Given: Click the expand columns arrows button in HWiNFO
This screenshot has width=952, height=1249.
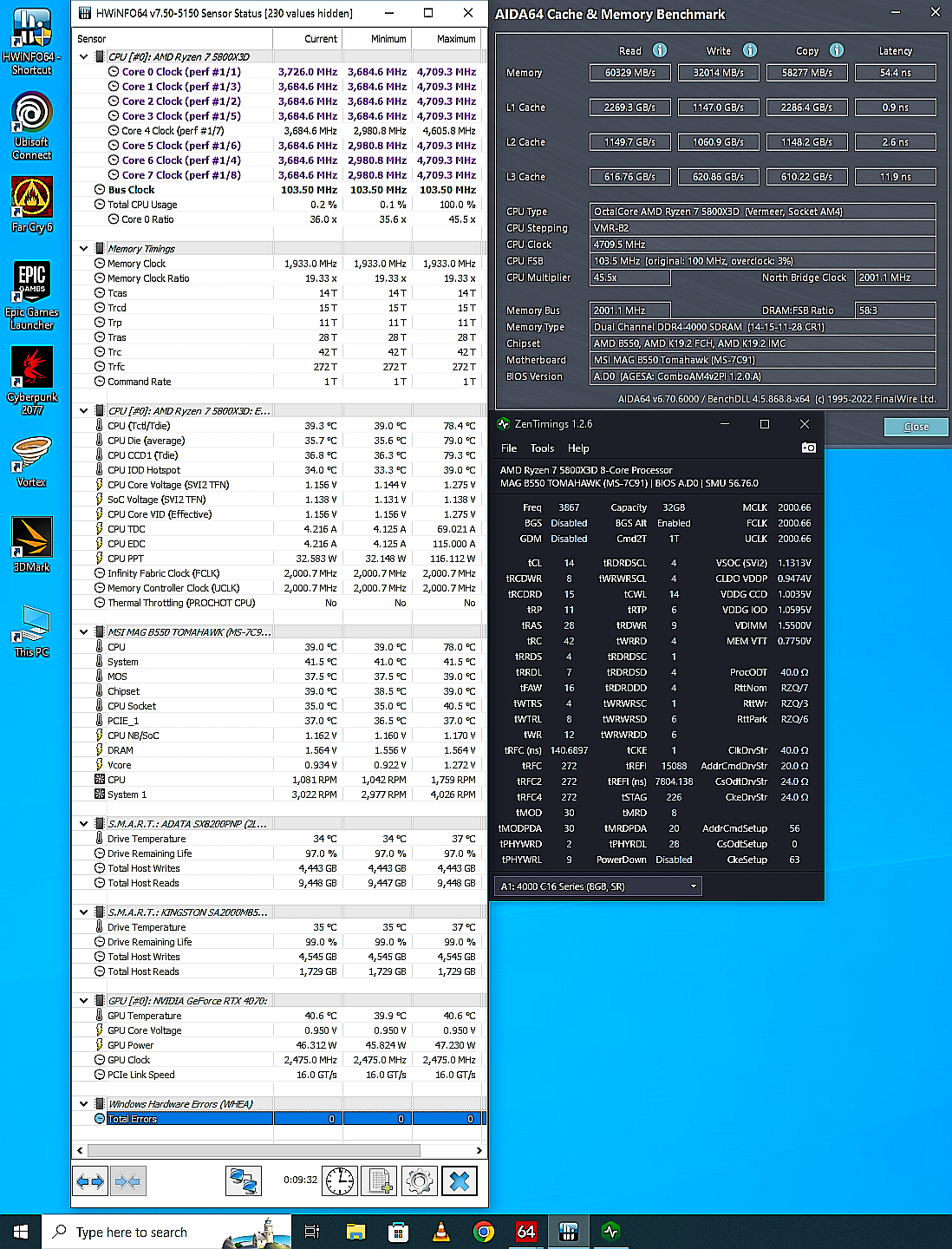Looking at the screenshot, I should [x=90, y=1181].
